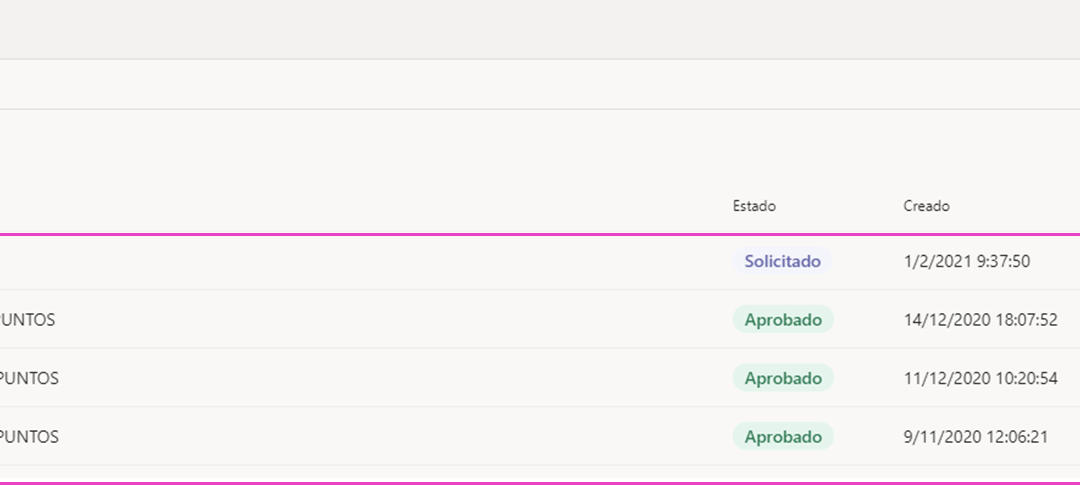Screen dimensions: 1080x485
Task: Open the PUNTOS entry created 9/11/2020
Action: tap(29, 437)
